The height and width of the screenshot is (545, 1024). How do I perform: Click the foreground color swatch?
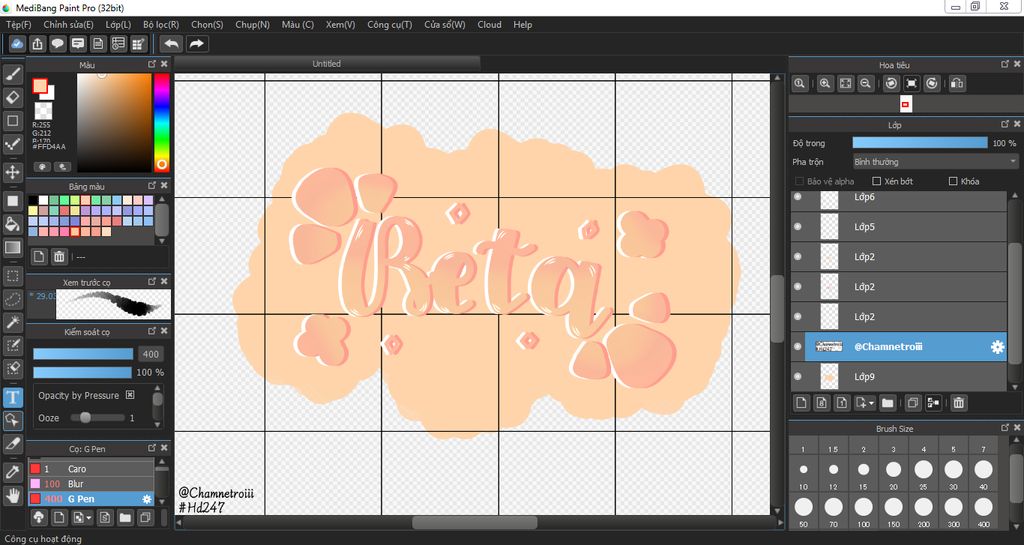40,86
